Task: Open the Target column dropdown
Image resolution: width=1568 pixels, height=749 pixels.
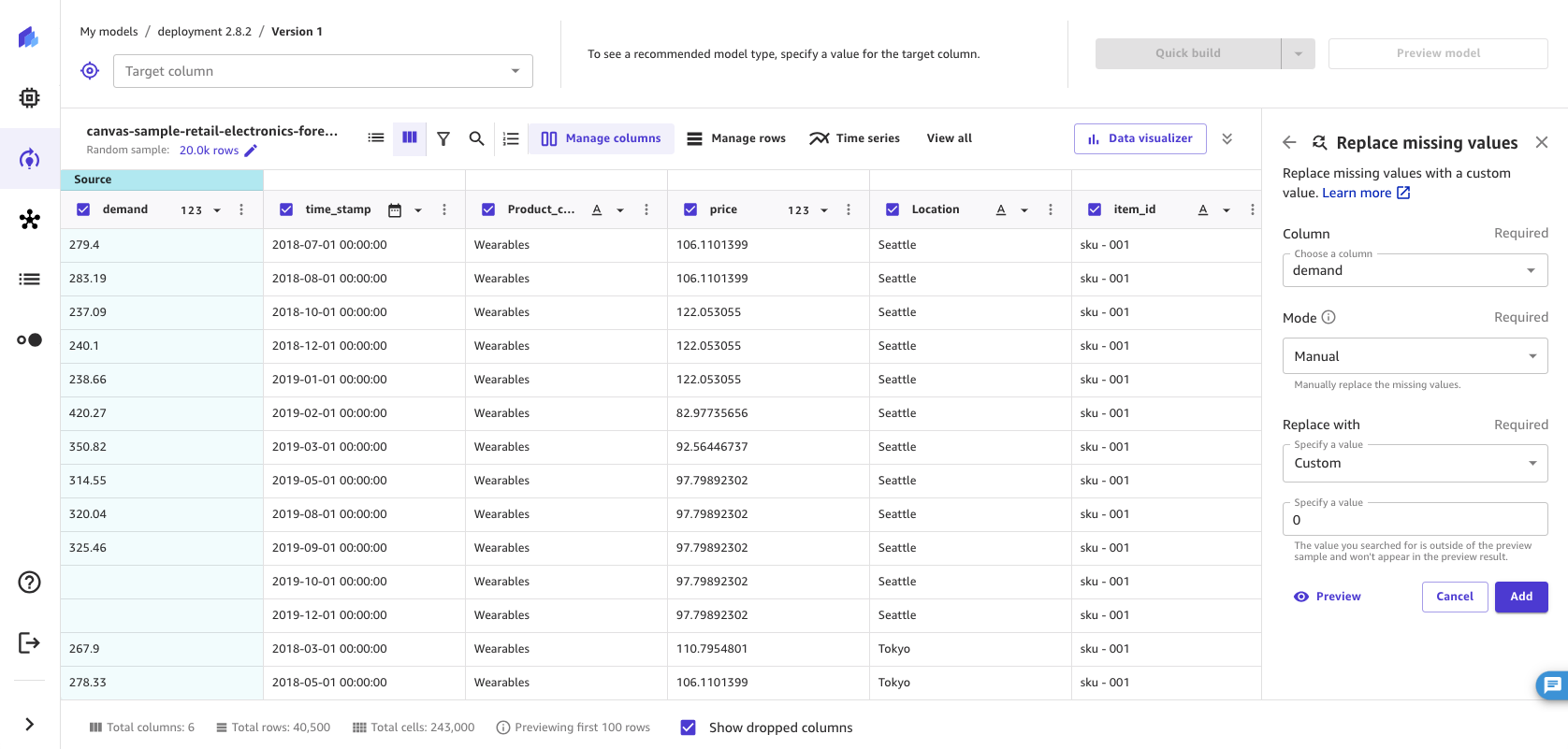Action: coord(323,71)
